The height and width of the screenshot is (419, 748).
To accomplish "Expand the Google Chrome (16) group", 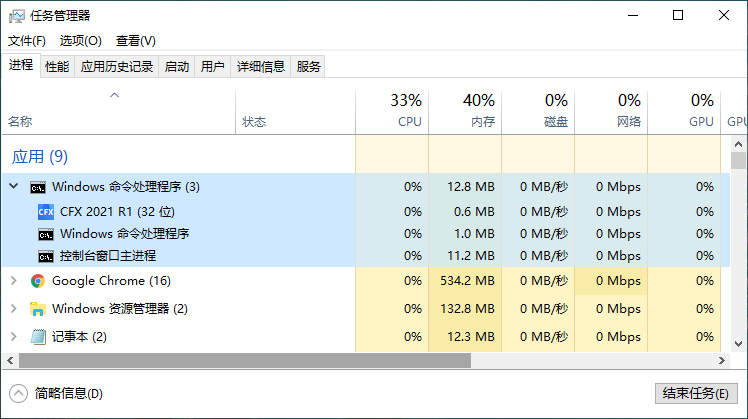I will coord(14,281).
